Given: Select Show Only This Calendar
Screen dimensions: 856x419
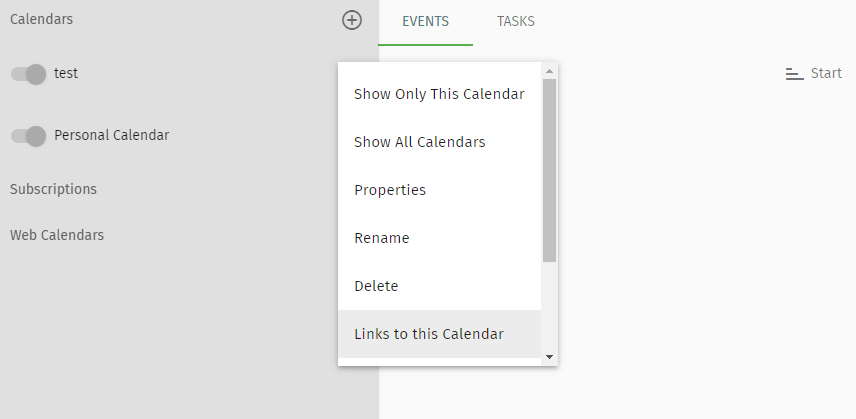Looking at the screenshot, I should pos(439,94).
